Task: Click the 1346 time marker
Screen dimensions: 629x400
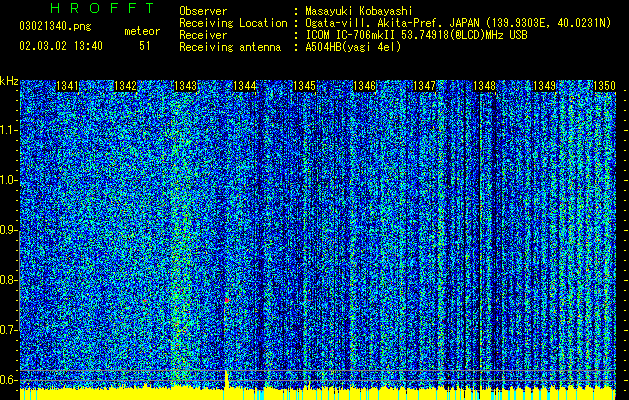Action: 364,86
